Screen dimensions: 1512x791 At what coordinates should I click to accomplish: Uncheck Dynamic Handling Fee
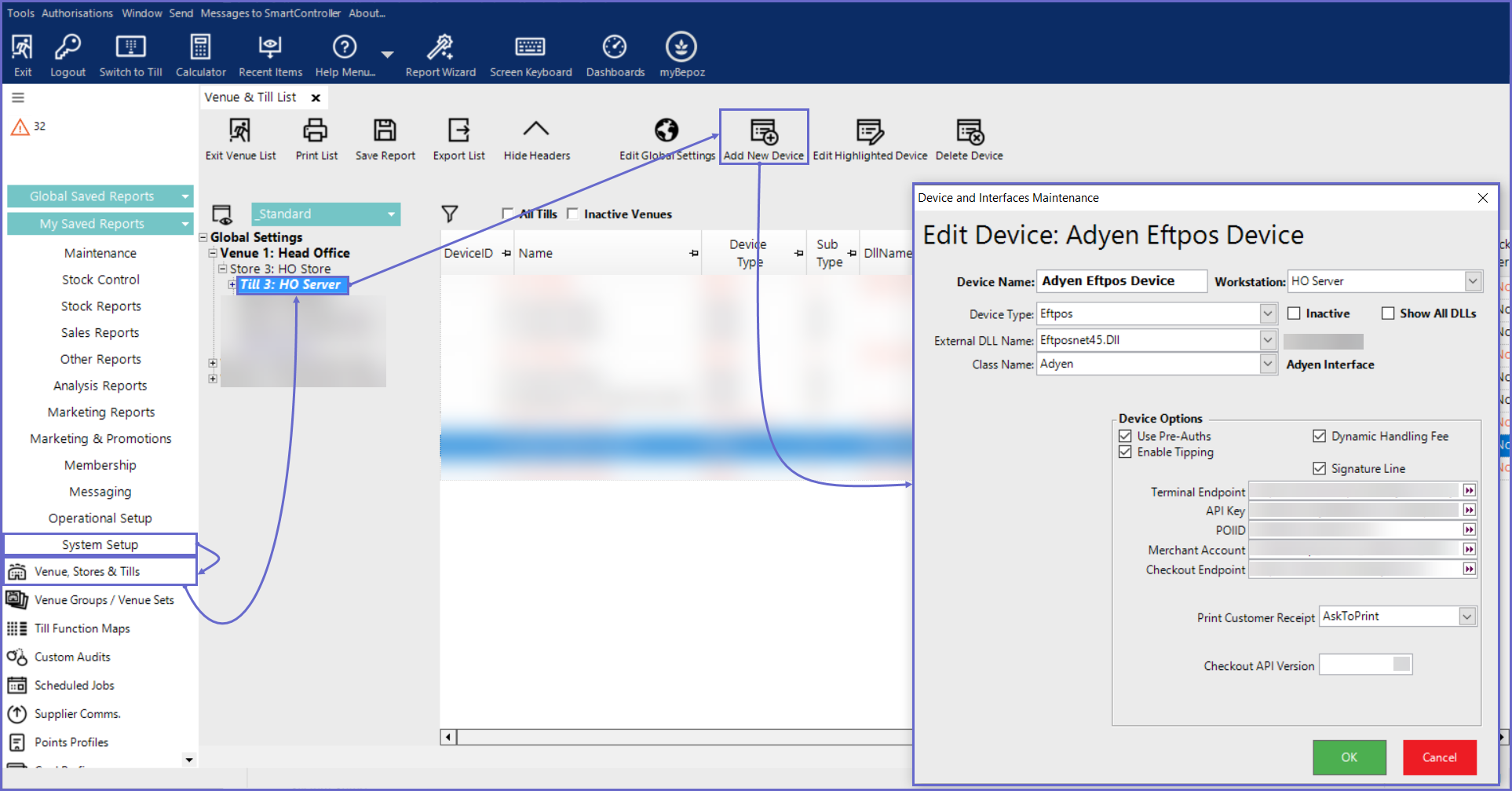point(1319,436)
